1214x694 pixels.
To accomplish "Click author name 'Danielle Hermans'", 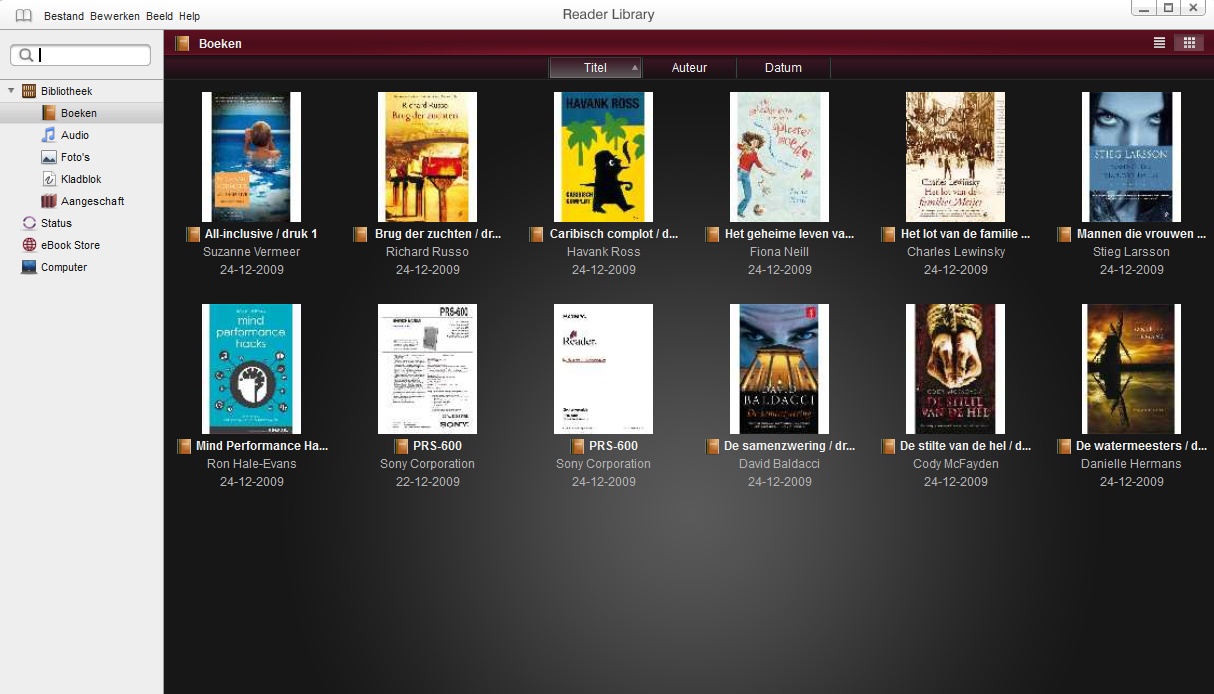I will click(1131, 464).
